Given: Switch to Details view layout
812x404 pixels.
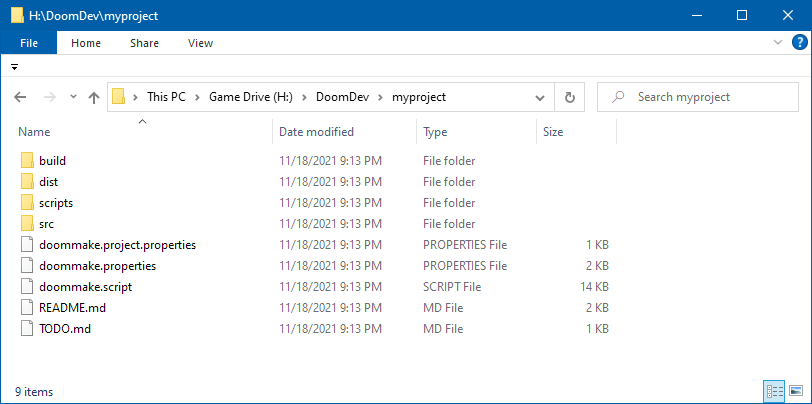Looking at the screenshot, I should point(774,391).
